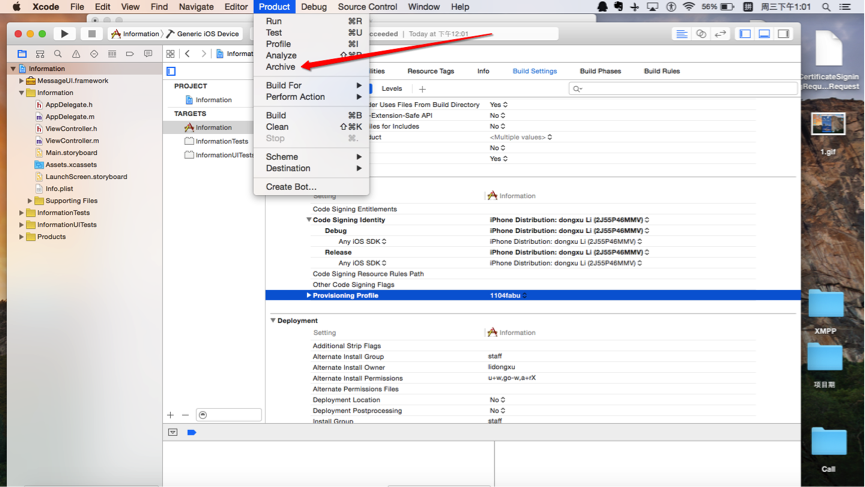Expand the Scheme submenu
This screenshot has height=487, width=865.
point(311,157)
